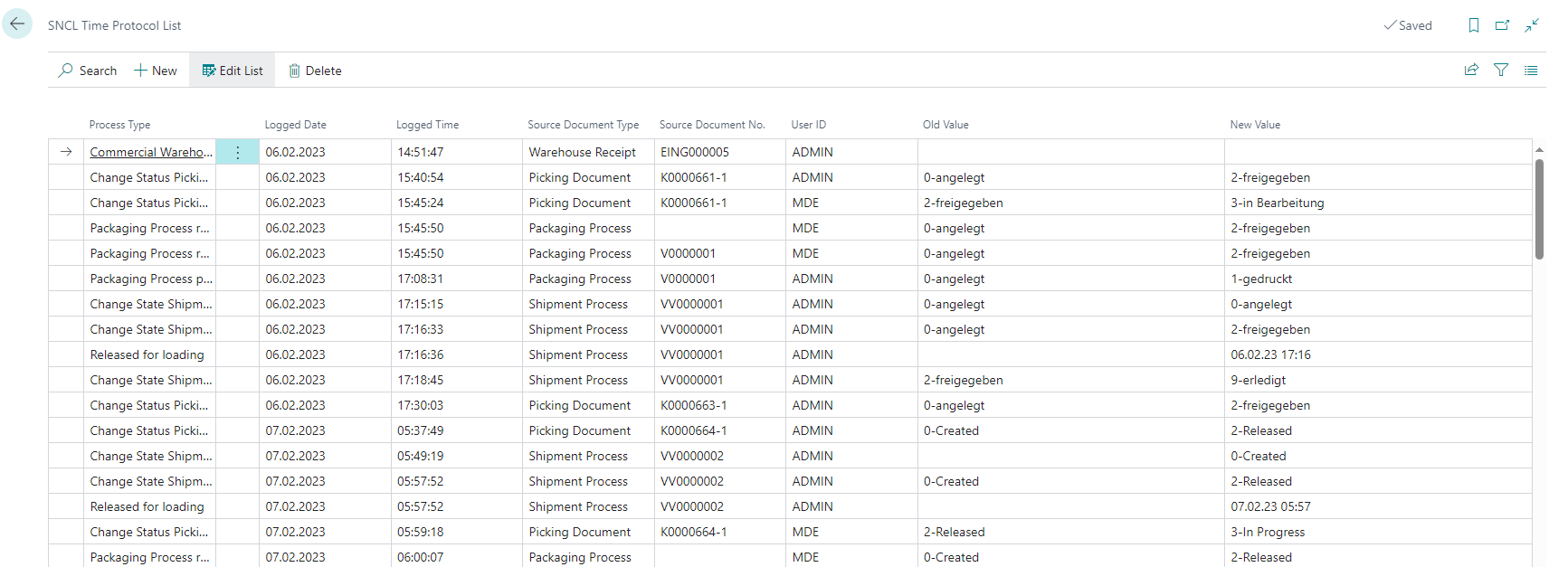Click New Value column header
This screenshot has height=567, width=1568.
pos(1254,125)
